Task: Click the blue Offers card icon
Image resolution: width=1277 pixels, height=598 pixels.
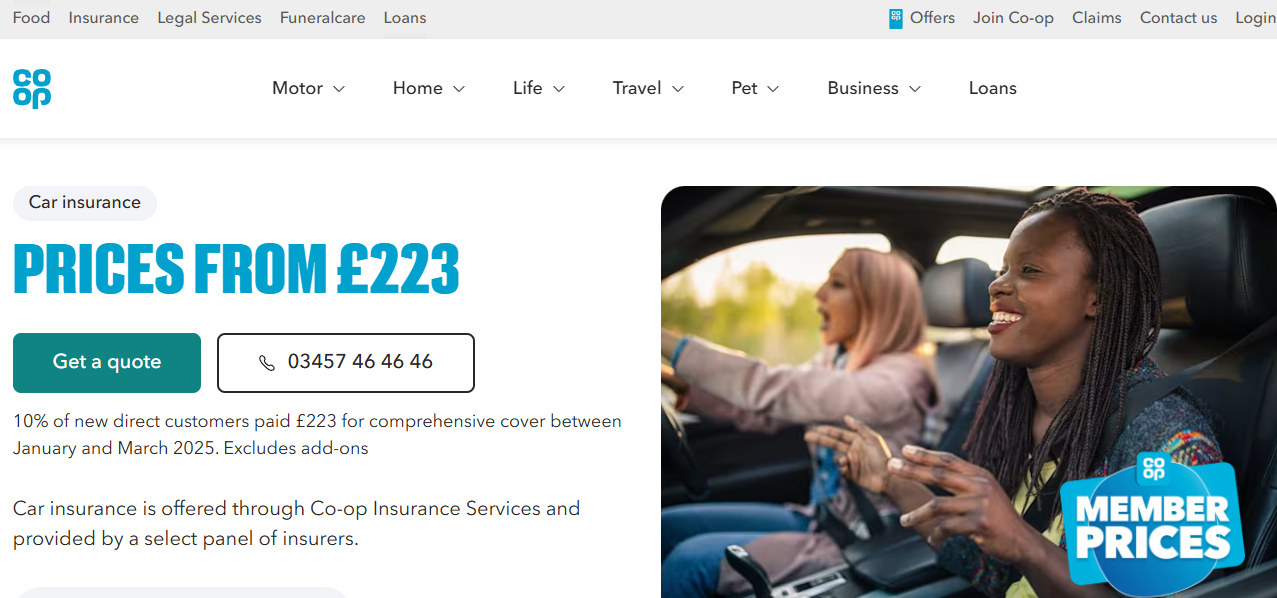Action: pyautogui.click(x=896, y=18)
